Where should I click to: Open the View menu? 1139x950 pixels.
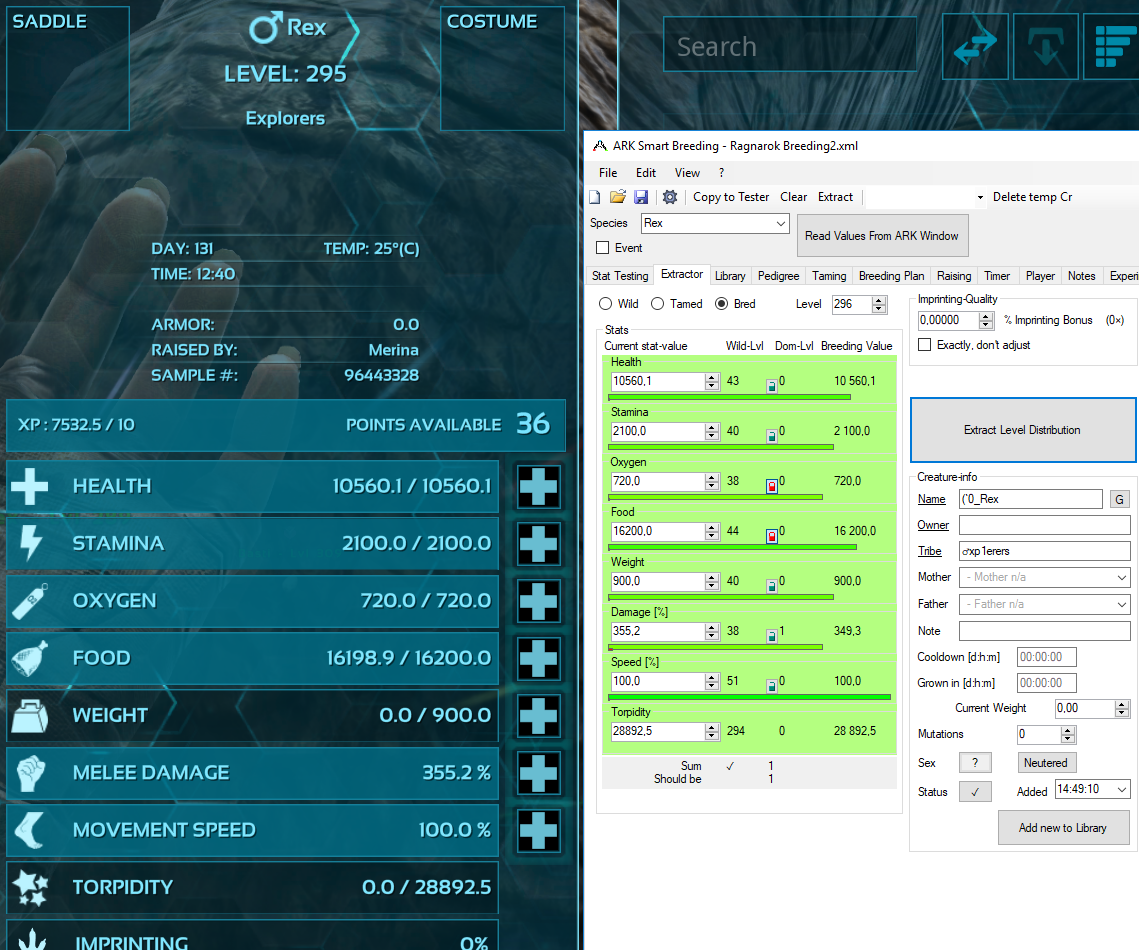click(687, 173)
